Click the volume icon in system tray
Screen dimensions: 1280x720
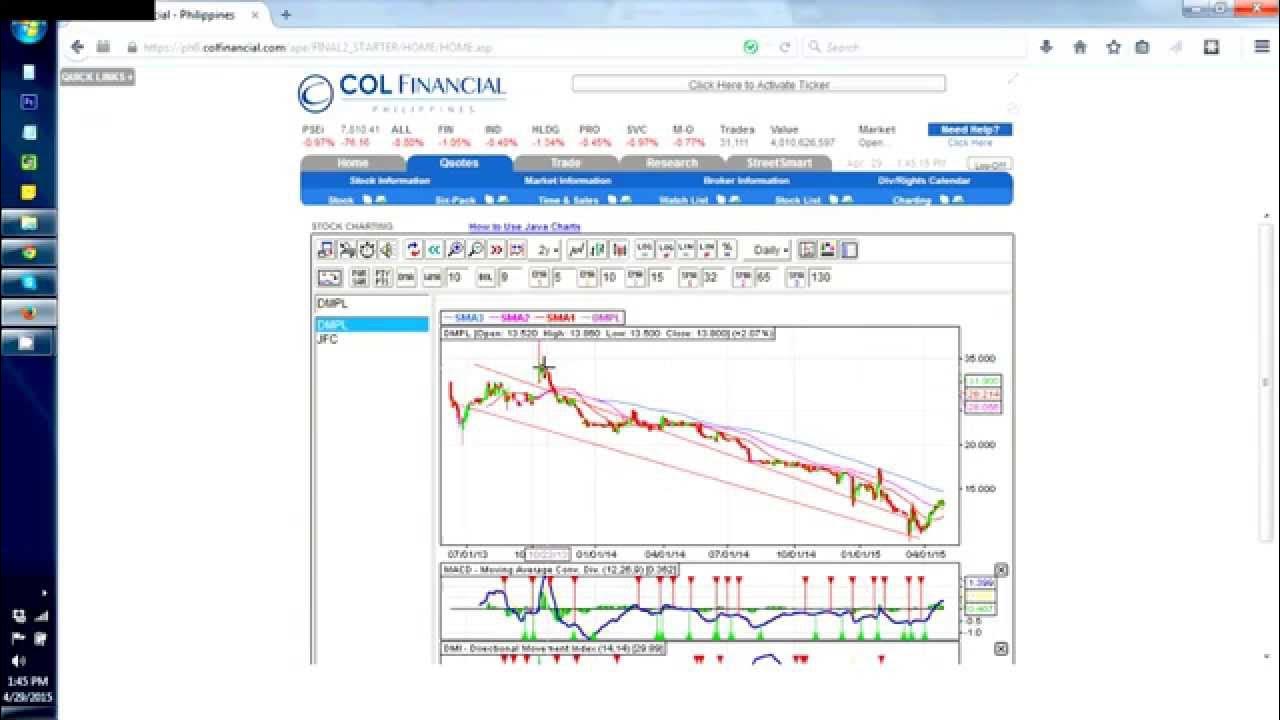[x=18, y=661]
